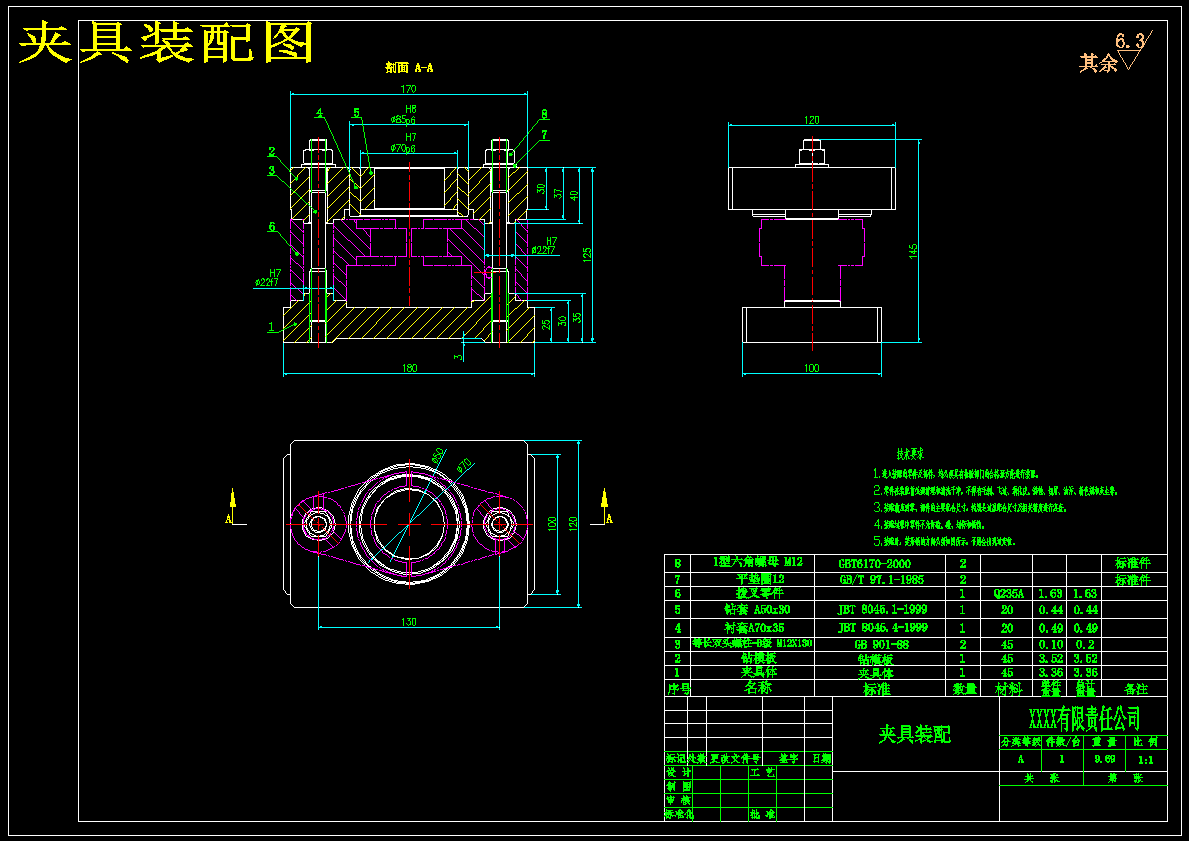Click the company name XXXX有限责任公司
This screenshot has height=841, width=1189.
(x=1084, y=717)
